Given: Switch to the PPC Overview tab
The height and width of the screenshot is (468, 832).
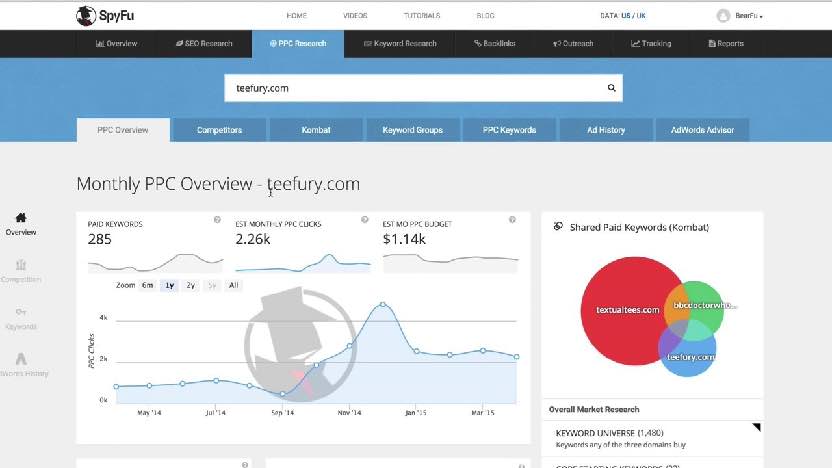Looking at the screenshot, I should click(123, 130).
